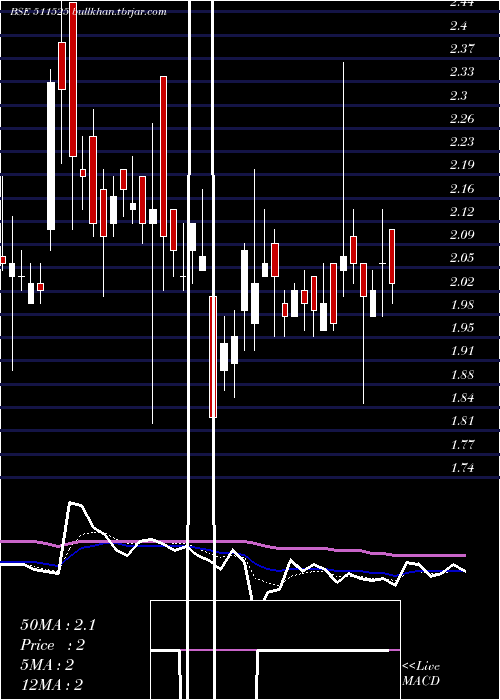This screenshot has width=500, height=700.
Task: Click the 1.91 price axis label
Action: coord(462,351)
